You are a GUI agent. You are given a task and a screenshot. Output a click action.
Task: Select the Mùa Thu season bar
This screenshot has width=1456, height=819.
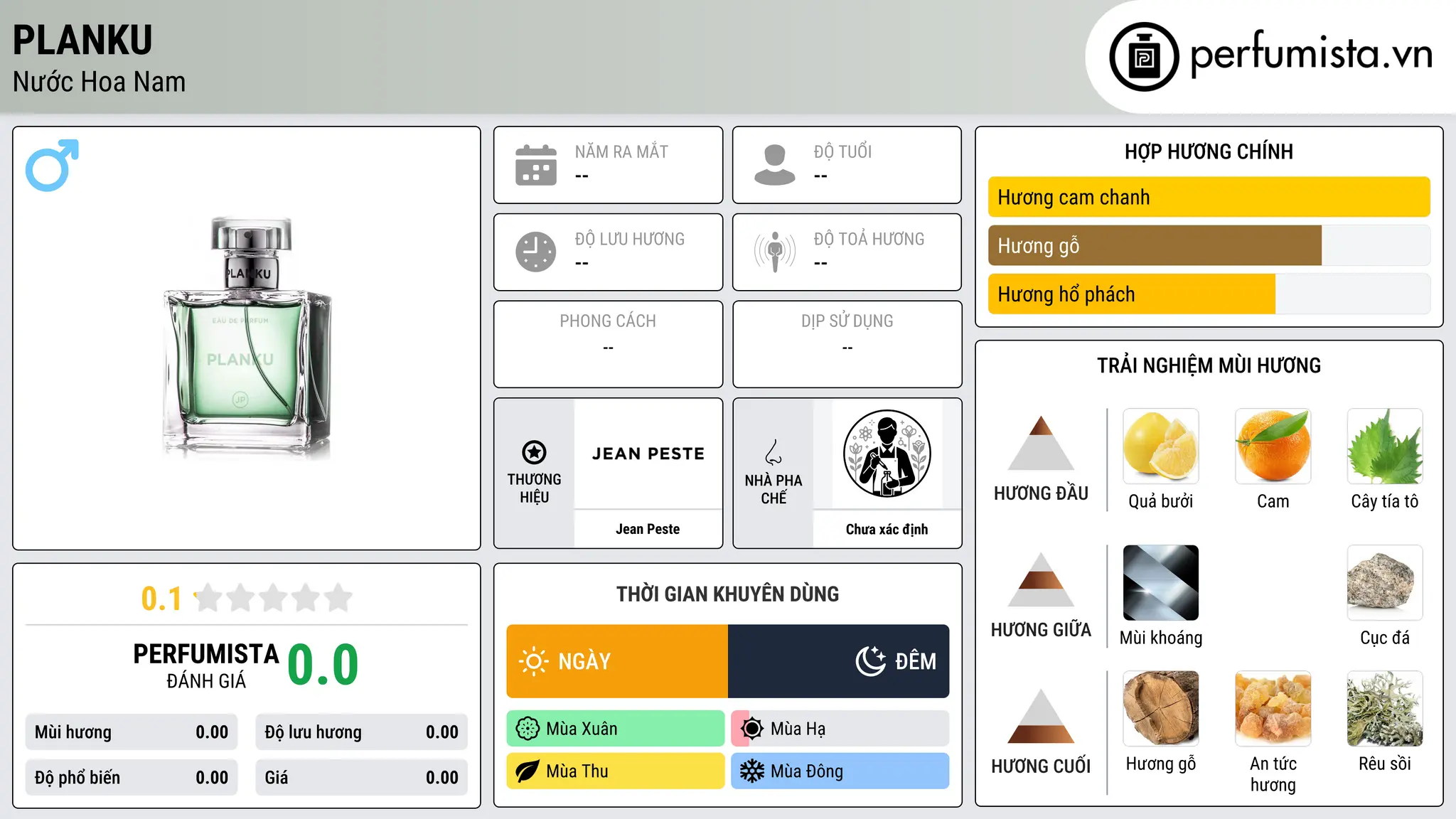[616, 771]
